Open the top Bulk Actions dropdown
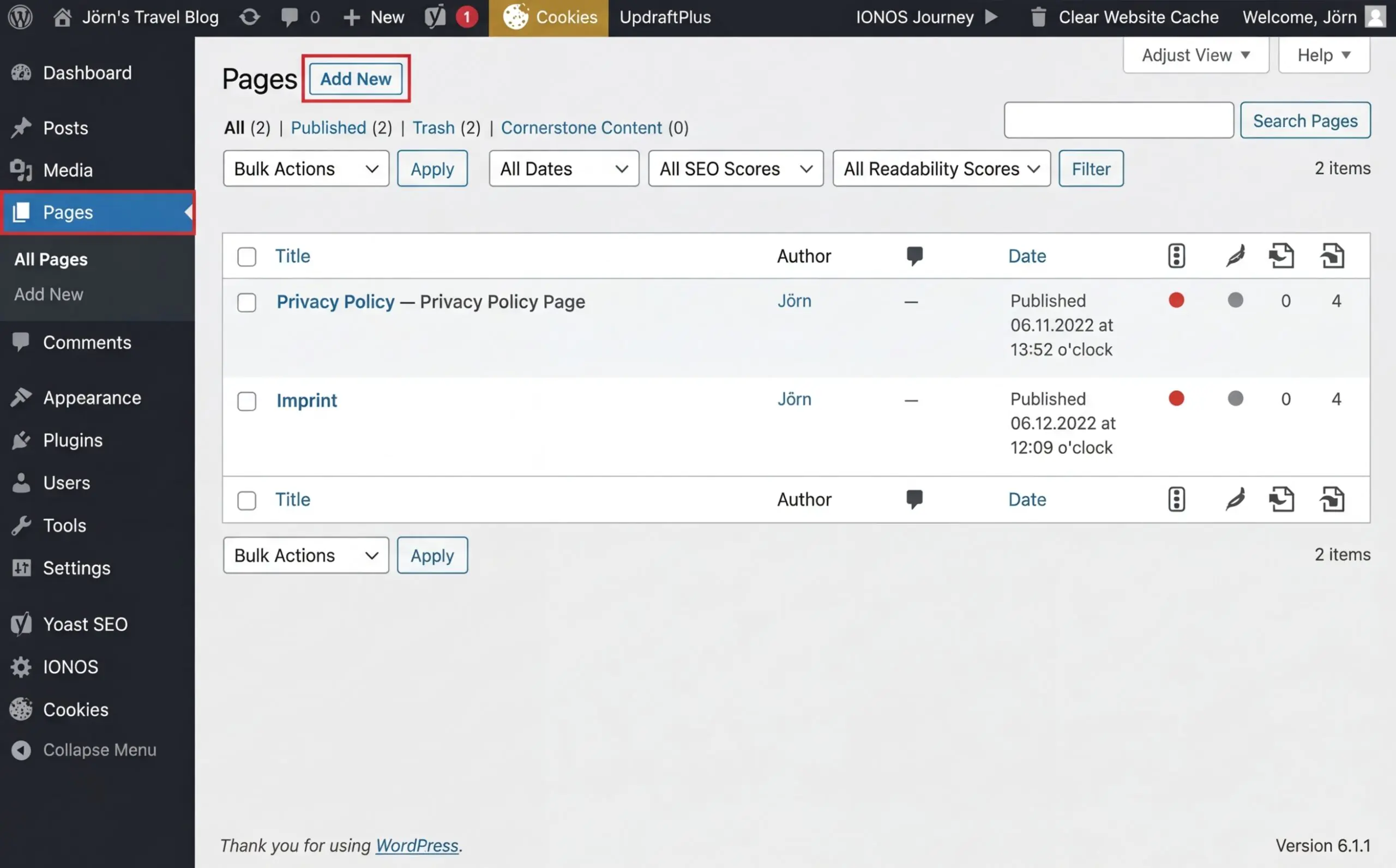Viewport: 1396px width, 868px height. point(306,169)
